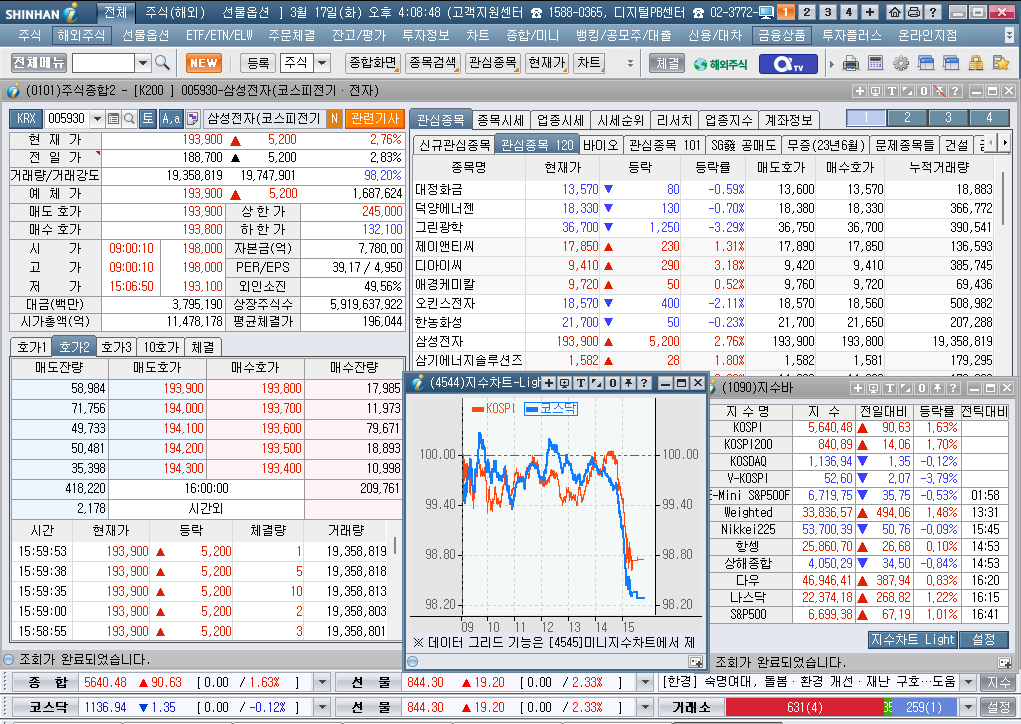Click the help icon in the 지수바 window title bar

pyautogui.click(x=953, y=388)
